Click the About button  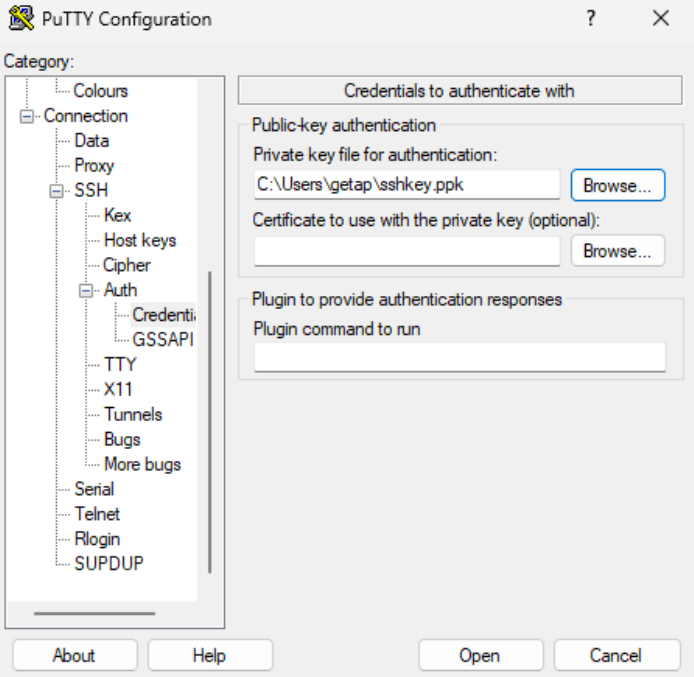(74, 656)
